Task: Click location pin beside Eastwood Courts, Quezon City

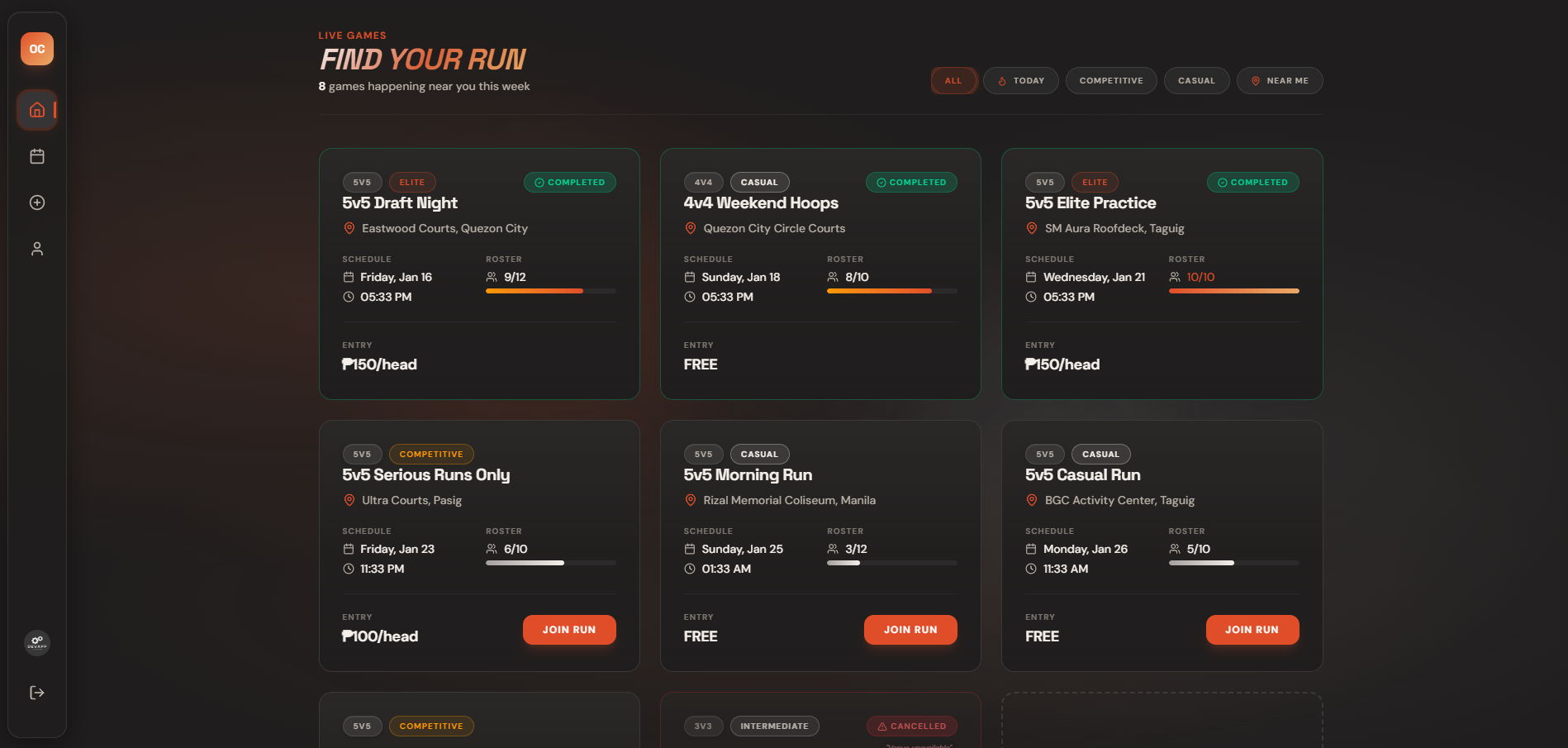Action: [349, 228]
